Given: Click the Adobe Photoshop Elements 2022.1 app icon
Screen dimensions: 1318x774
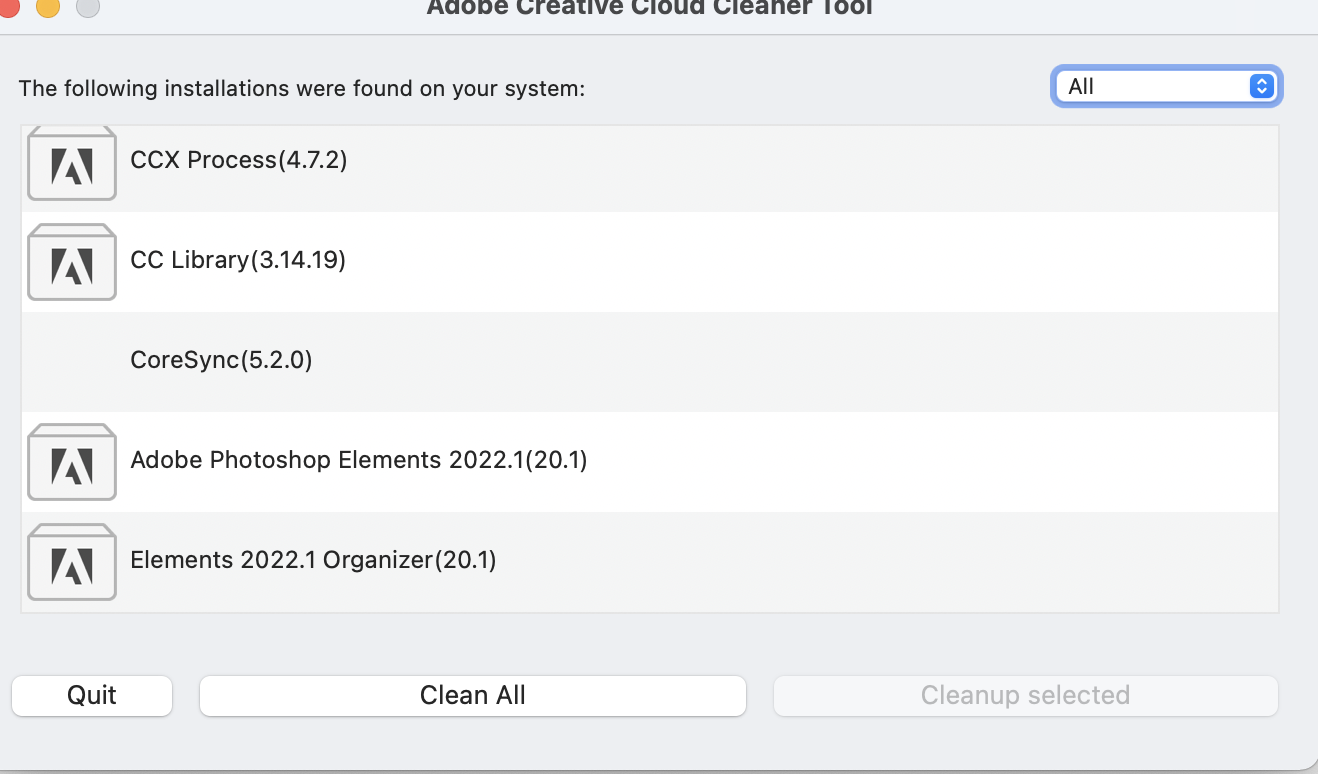Looking at the screenshot, I should pos(71,462).
